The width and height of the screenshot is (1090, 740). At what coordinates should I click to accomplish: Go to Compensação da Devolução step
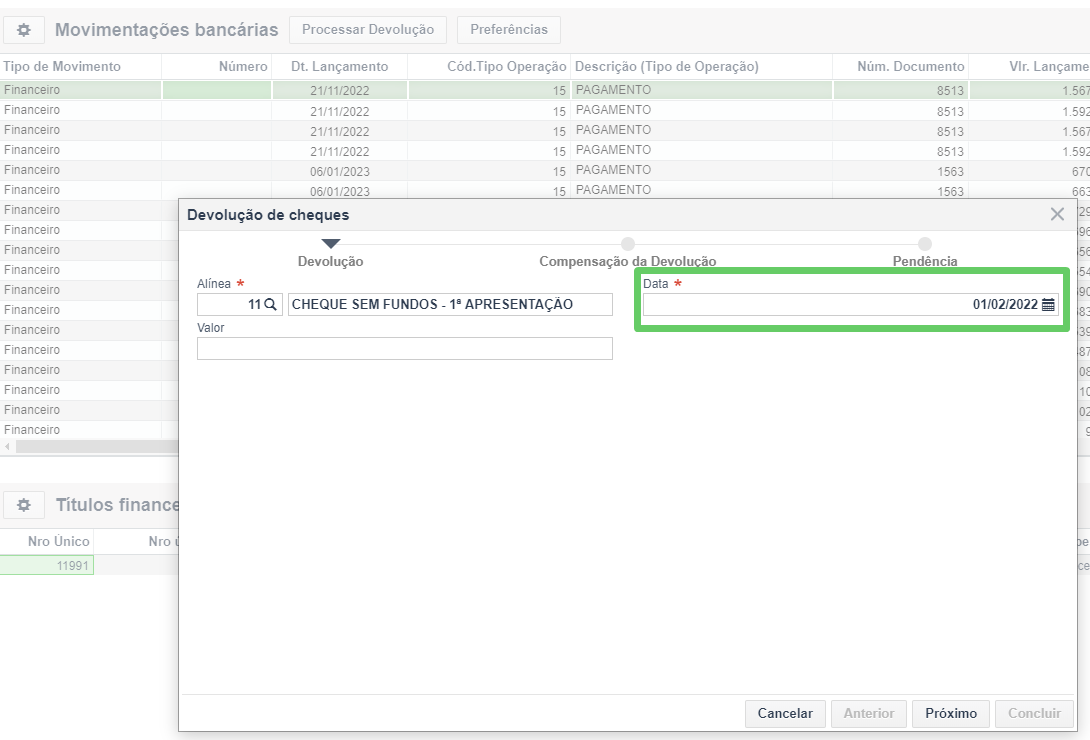627,244
